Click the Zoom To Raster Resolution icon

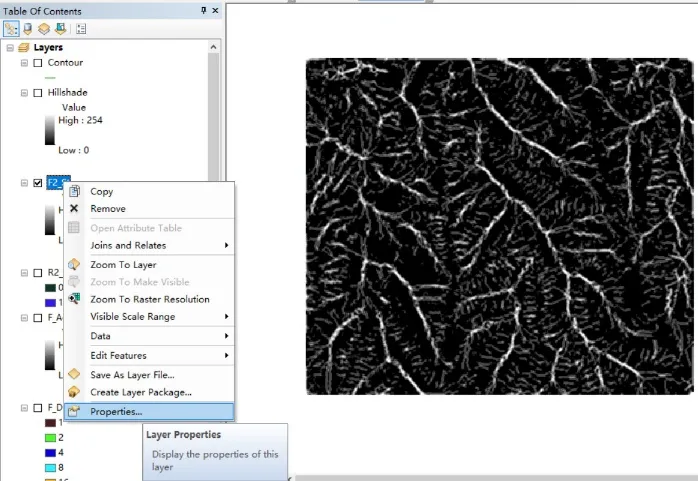[74, 299]
